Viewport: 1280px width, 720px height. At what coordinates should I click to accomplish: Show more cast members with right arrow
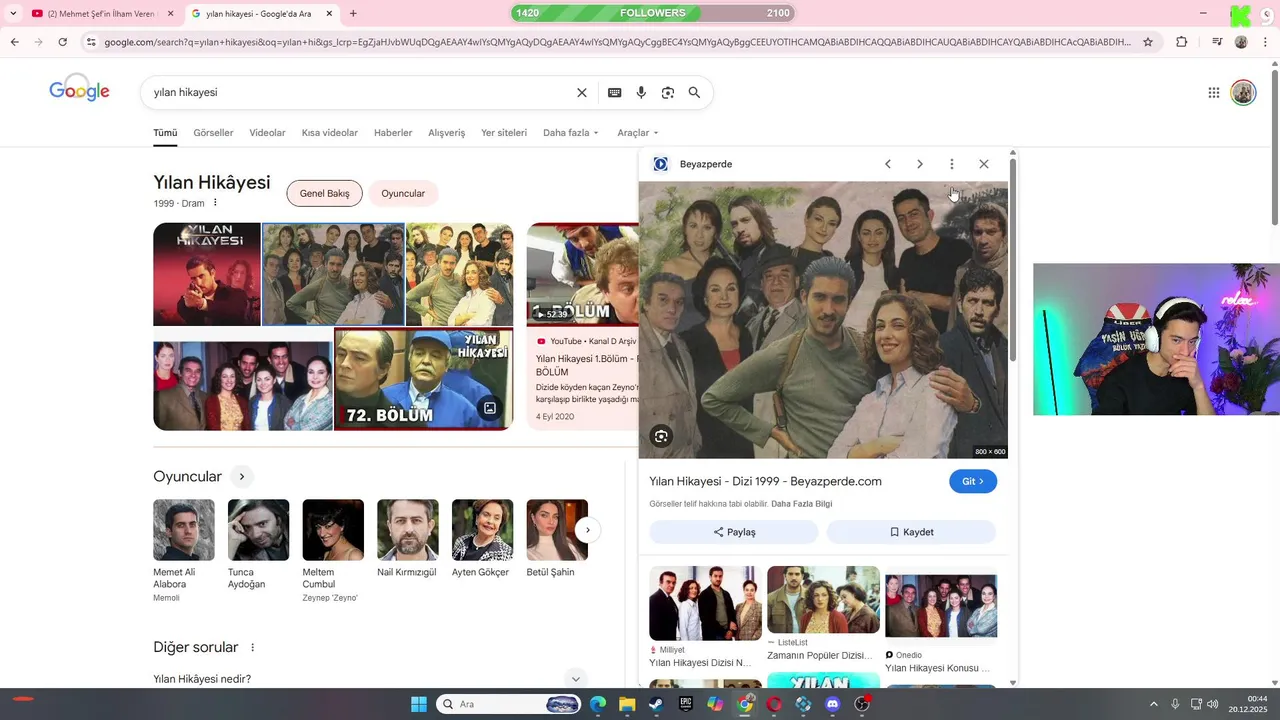tap(588, 530)
